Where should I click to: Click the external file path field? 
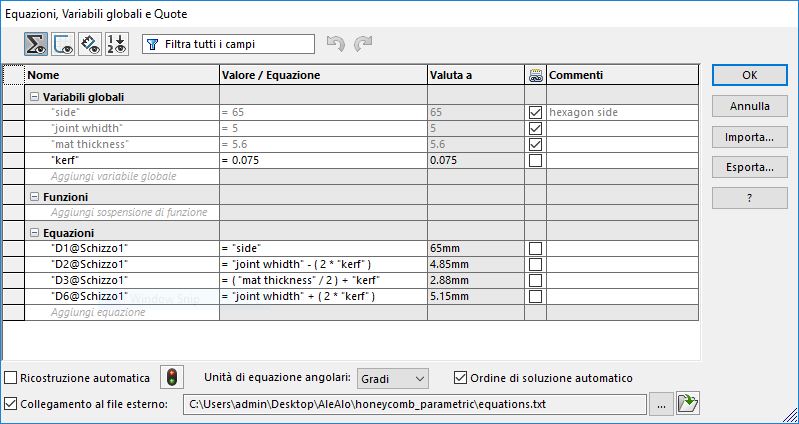click(415, 404)
